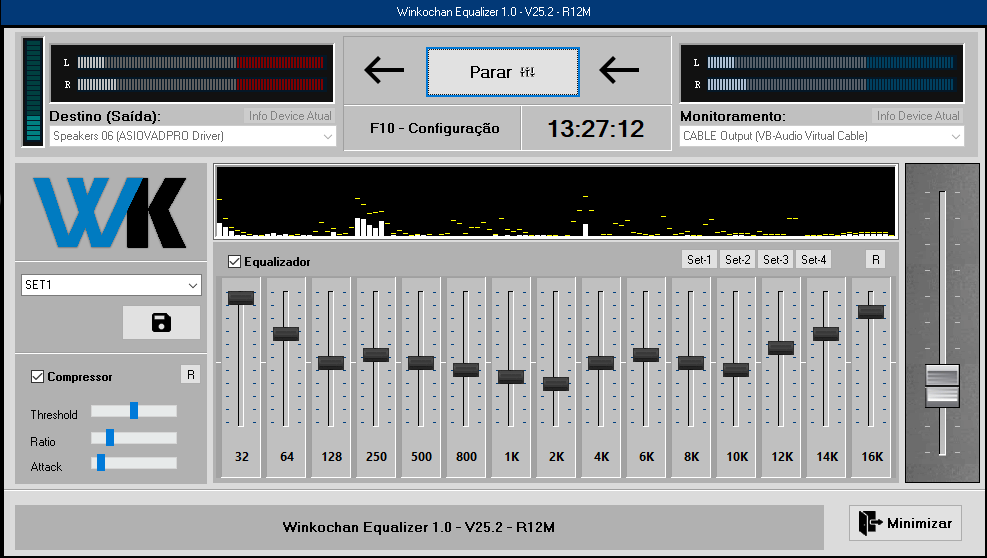Select the Set-1 equalizer preset
The width and height of the screenshot is (987, 558).
click(x=699, y=260)
